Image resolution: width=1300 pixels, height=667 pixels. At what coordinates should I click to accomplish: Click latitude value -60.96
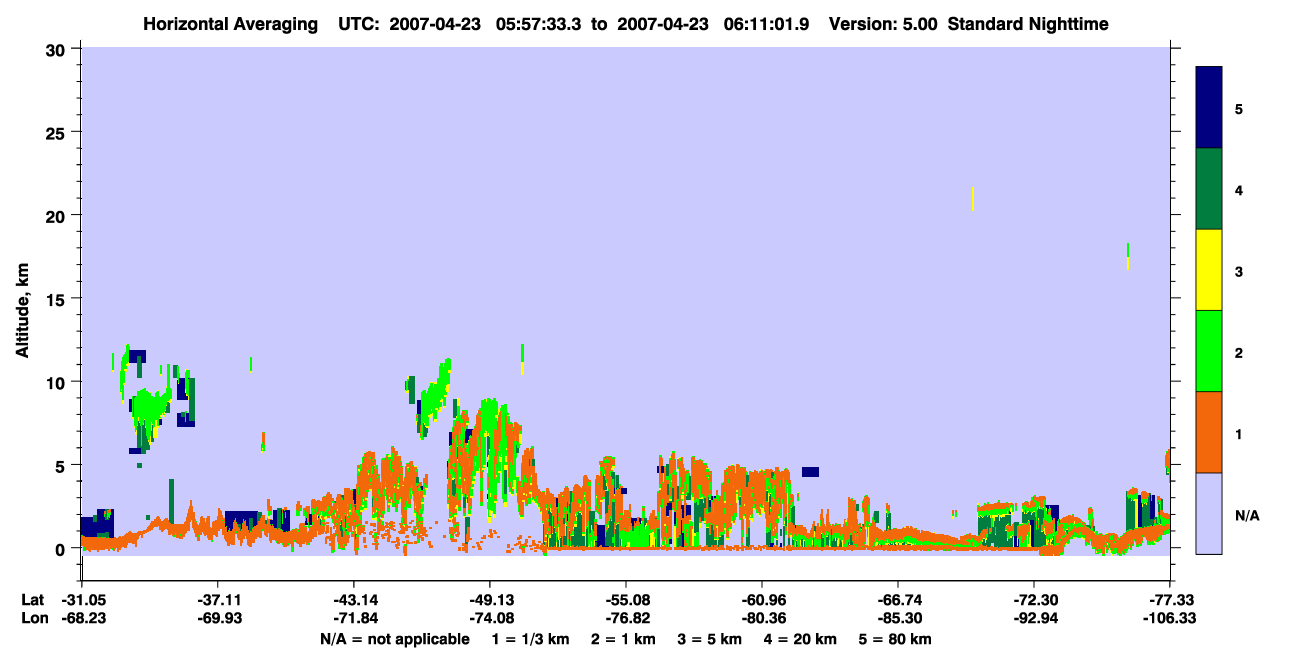pos(761,600)
